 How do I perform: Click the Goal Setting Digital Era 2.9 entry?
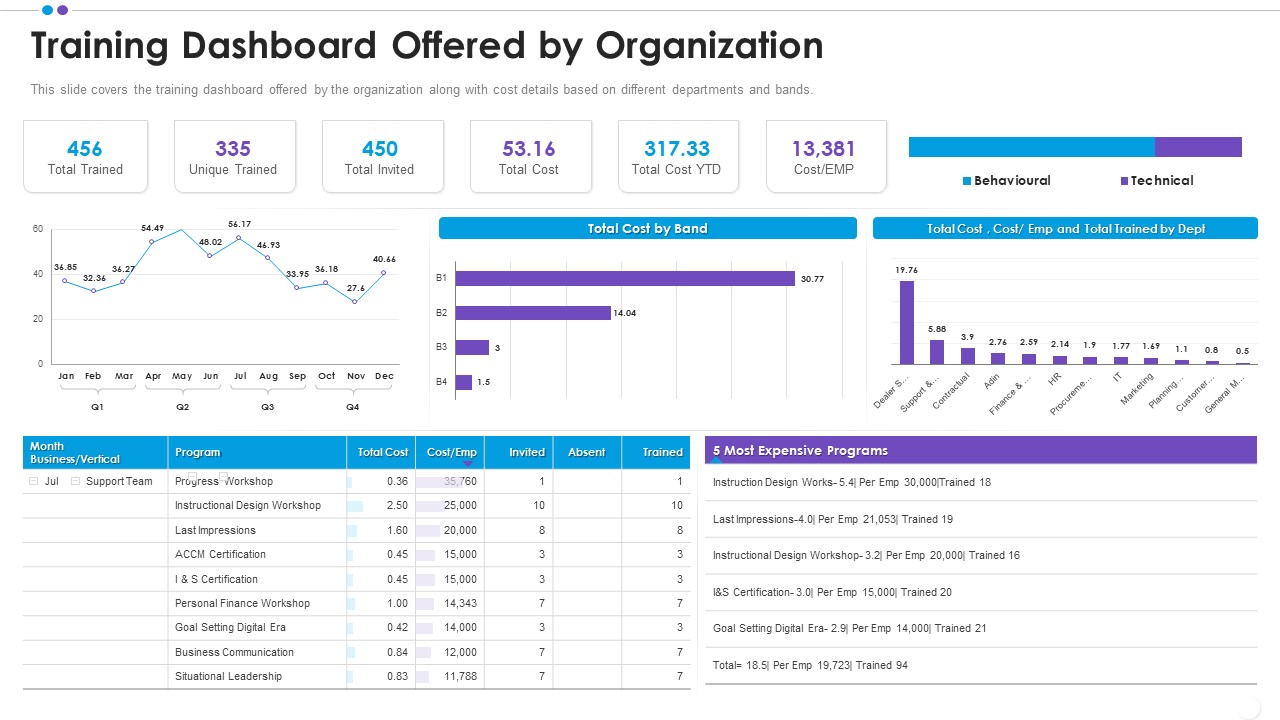850,628
